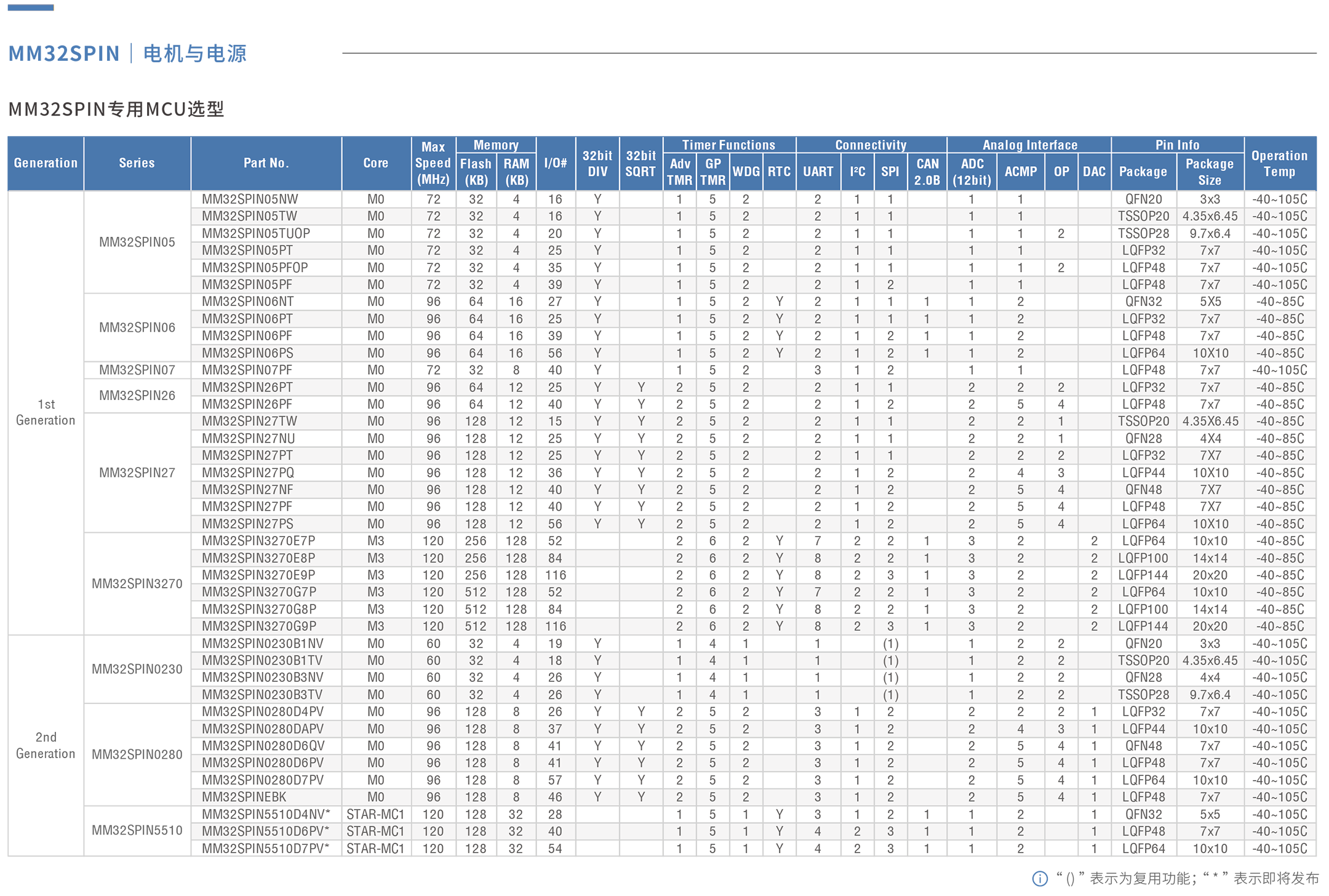Click part number MM32SPIN27TW
The height and width of the screenshot is (896, 1329).
tap(249, 421)
